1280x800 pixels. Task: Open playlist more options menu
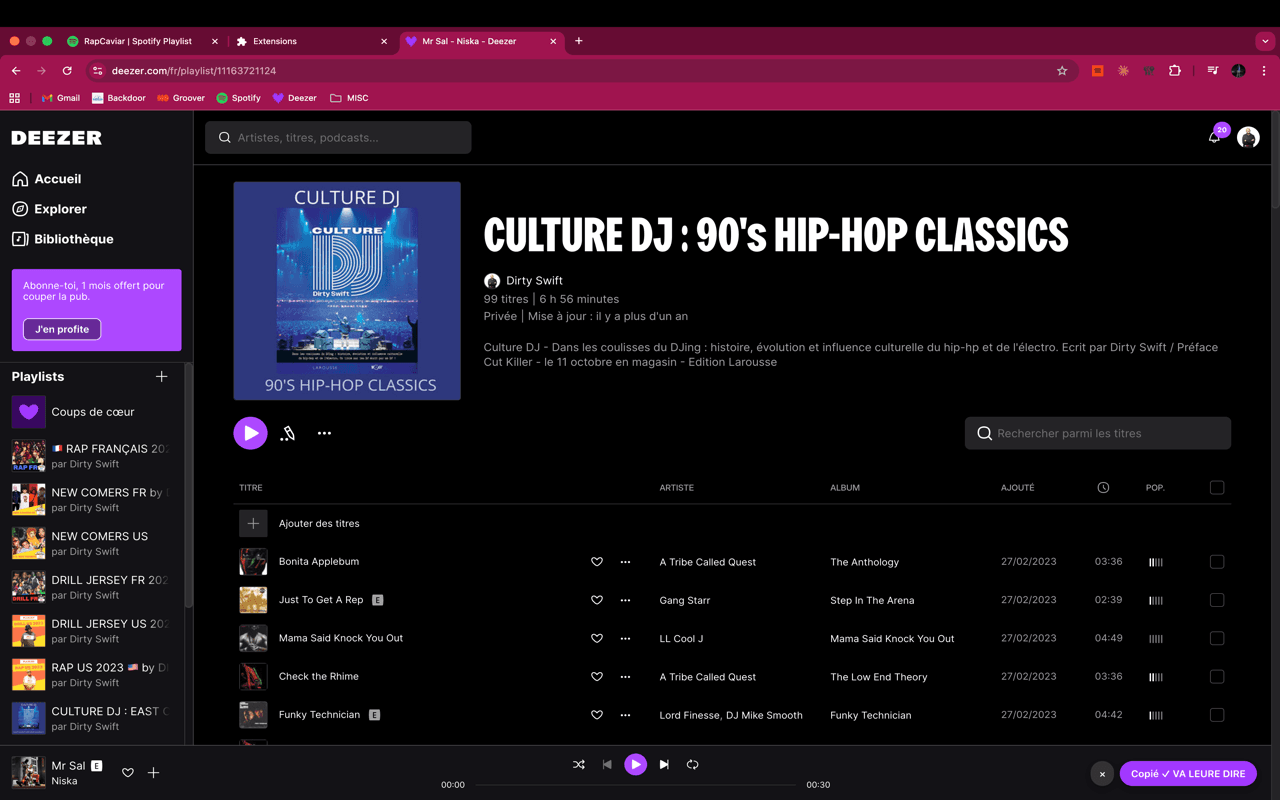click(x=324, y=433)
